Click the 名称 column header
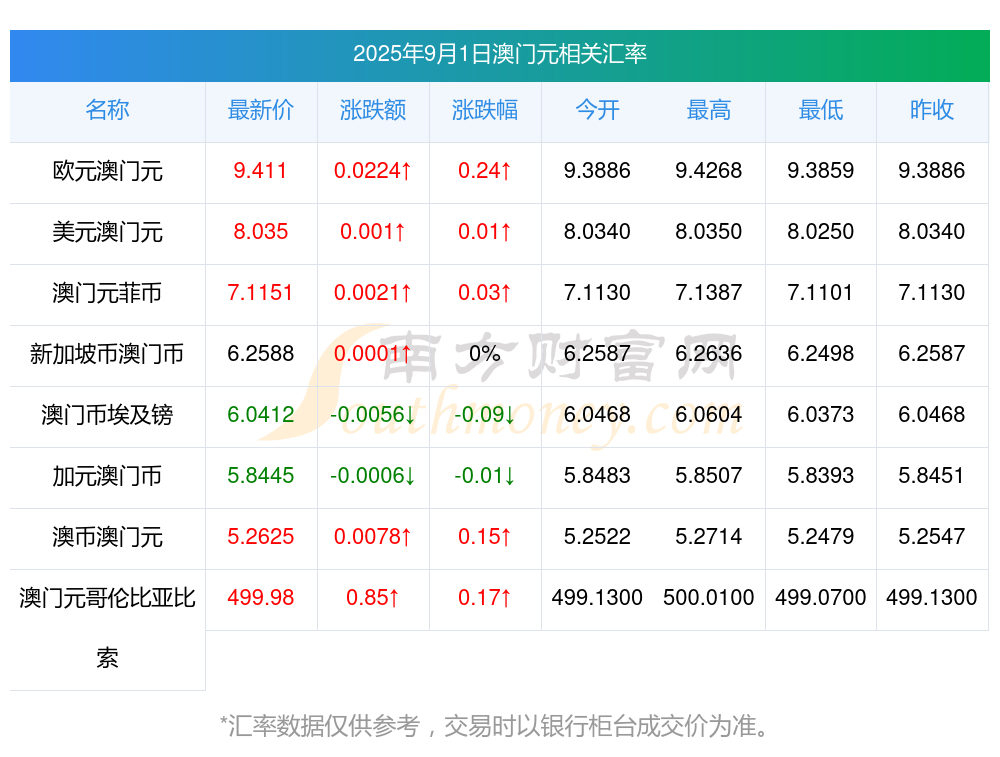This screenshot has width=1000, height=757. point(107,110)
